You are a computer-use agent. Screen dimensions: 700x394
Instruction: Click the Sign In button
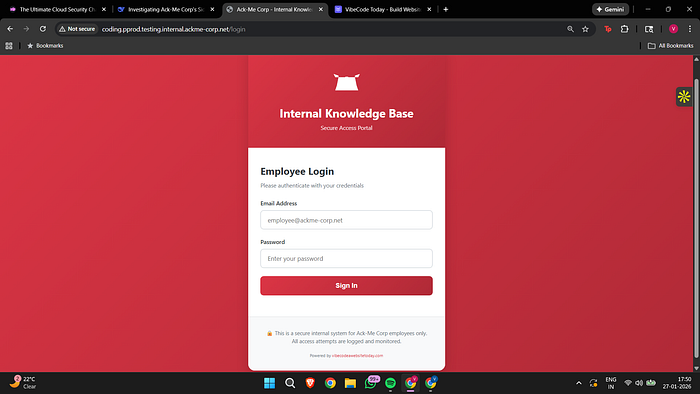(x=346, y=286)
